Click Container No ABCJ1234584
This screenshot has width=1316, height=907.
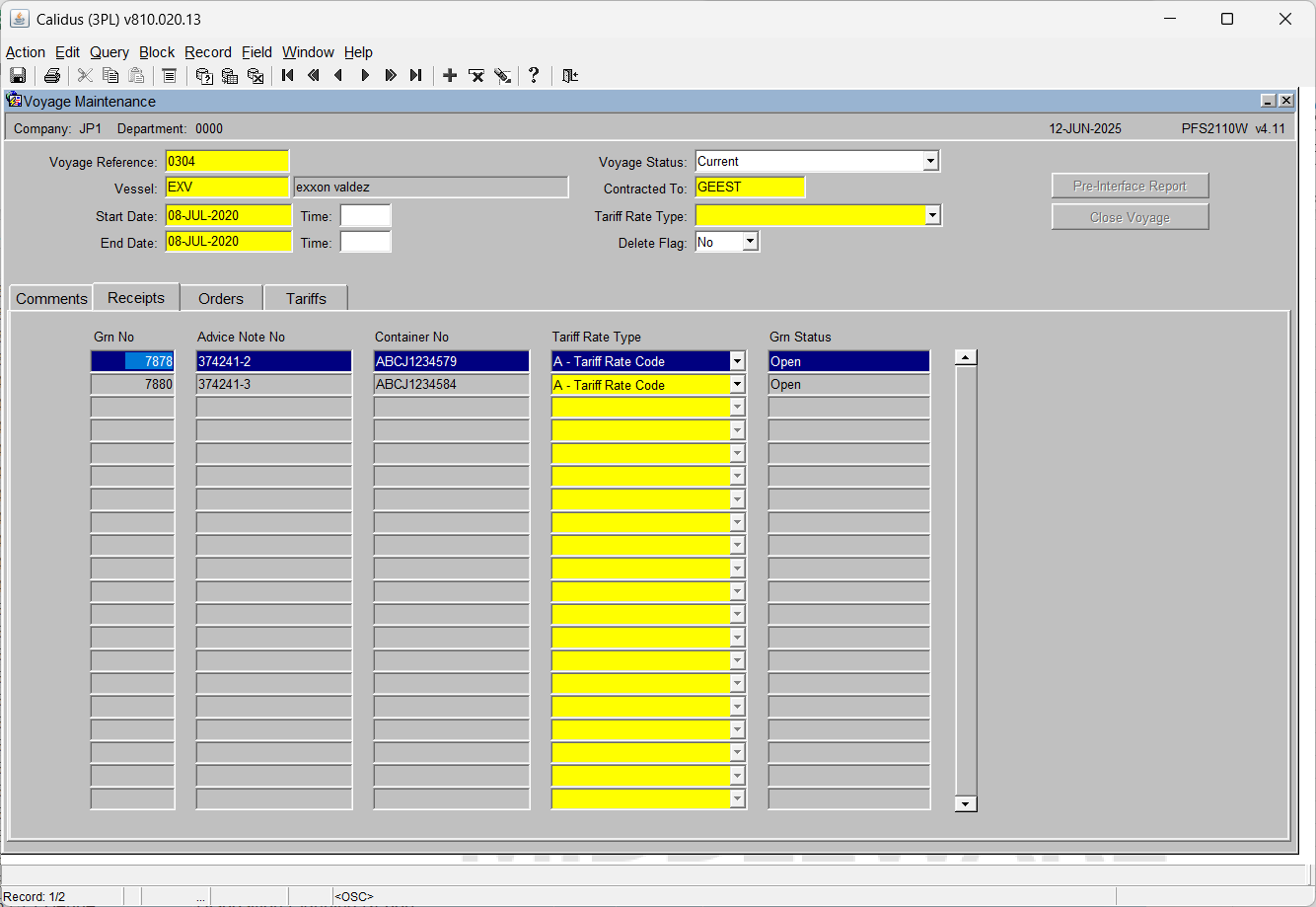pyautogui.click(x=451, y=384)
